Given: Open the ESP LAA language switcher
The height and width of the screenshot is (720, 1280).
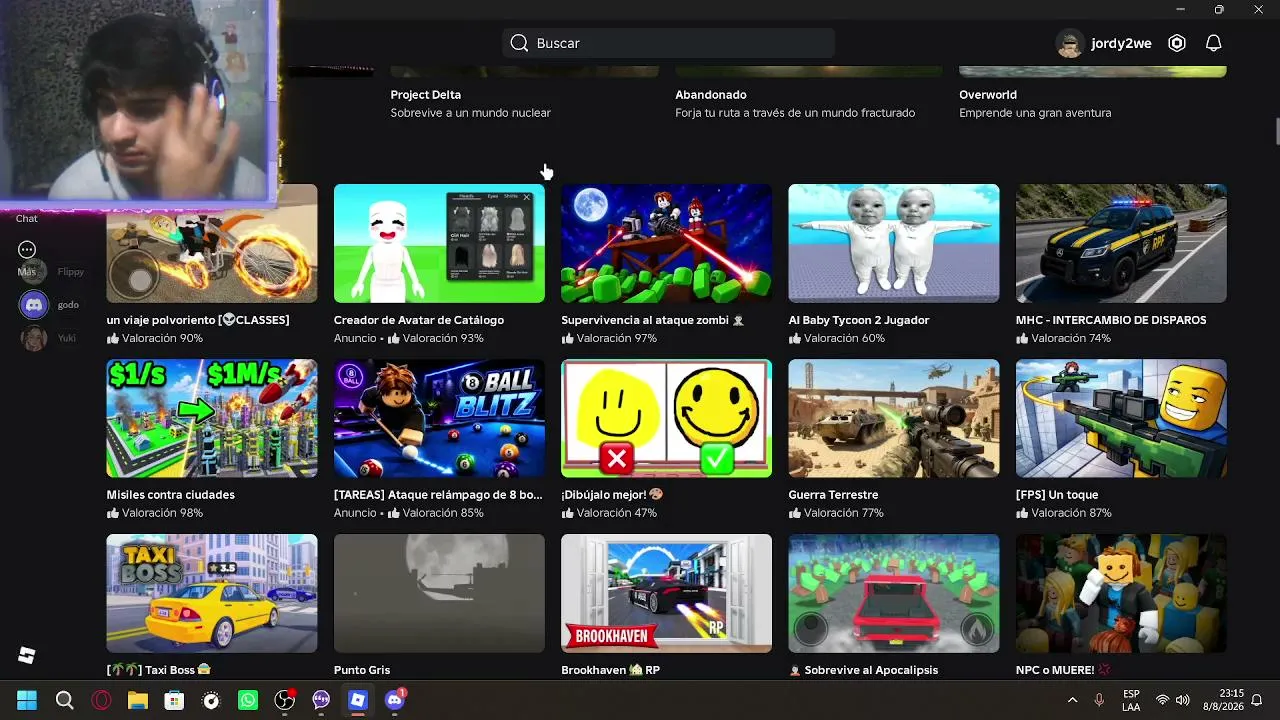Looking at the screenshot, I should pos(1131,700).
